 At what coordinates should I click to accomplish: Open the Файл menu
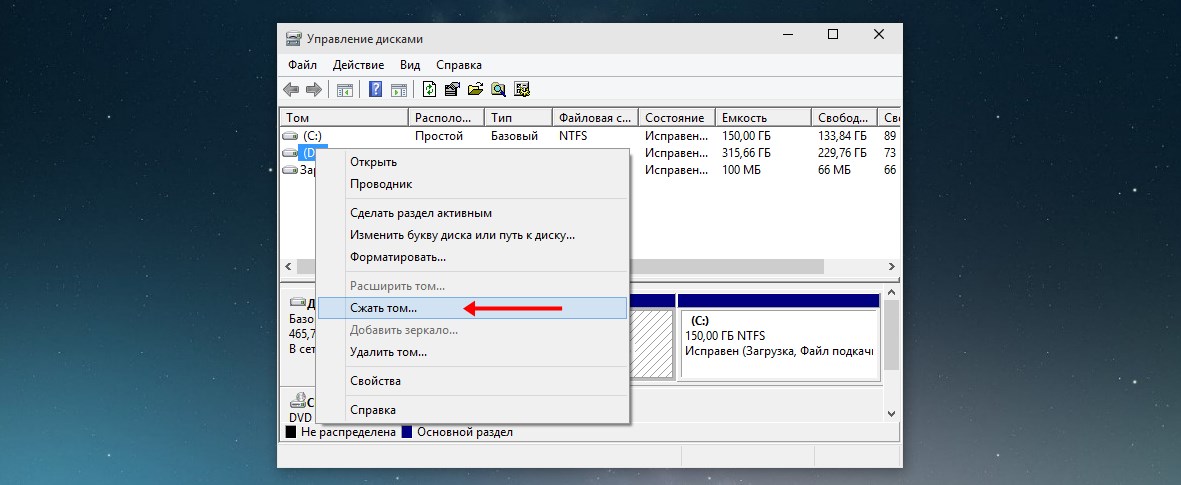point(302,64)
